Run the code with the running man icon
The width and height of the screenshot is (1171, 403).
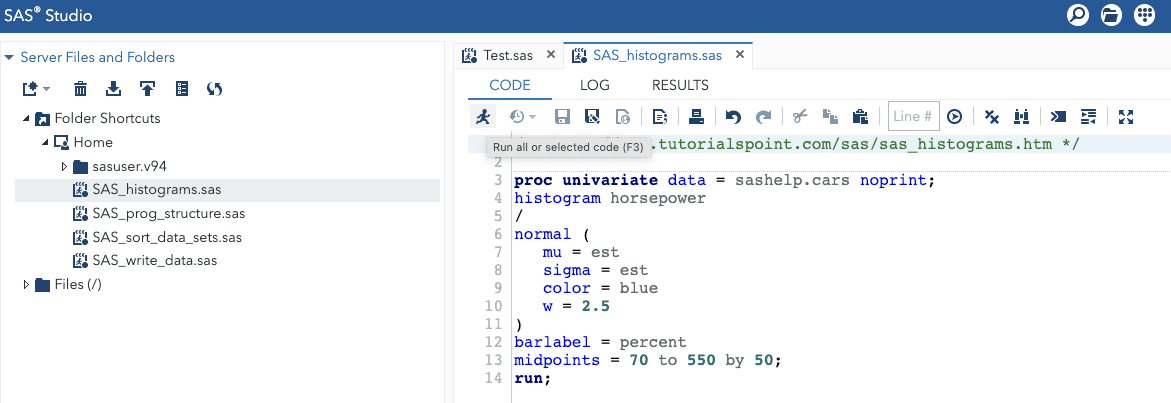click(483, 116)
